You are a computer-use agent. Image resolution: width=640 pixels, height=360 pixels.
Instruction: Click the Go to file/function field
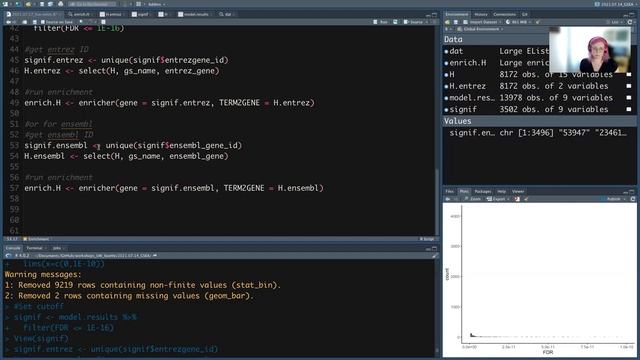tap(92, 4)
